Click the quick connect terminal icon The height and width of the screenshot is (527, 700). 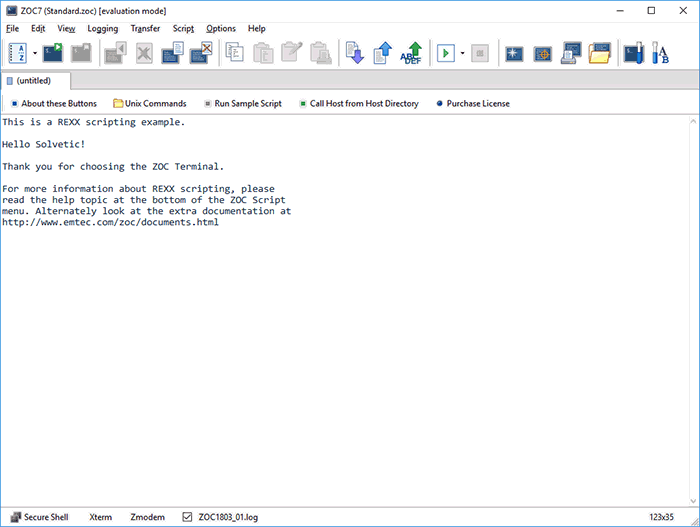pos(53,53)
